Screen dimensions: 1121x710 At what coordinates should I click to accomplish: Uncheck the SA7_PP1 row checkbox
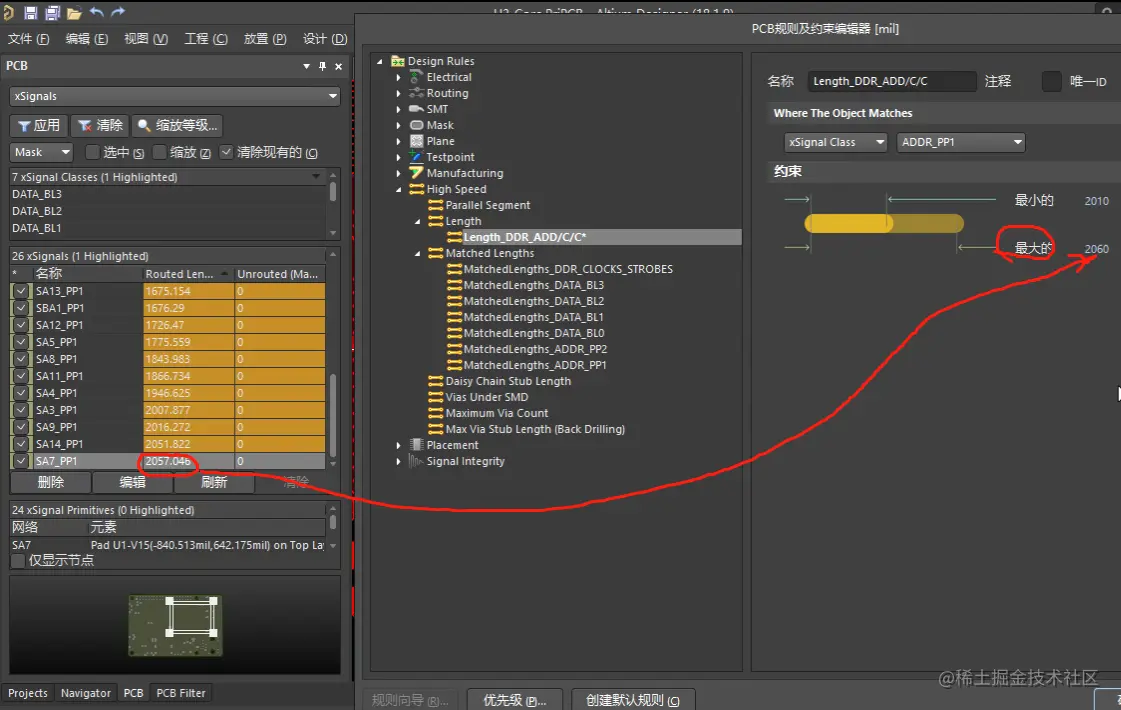(21, 461)
